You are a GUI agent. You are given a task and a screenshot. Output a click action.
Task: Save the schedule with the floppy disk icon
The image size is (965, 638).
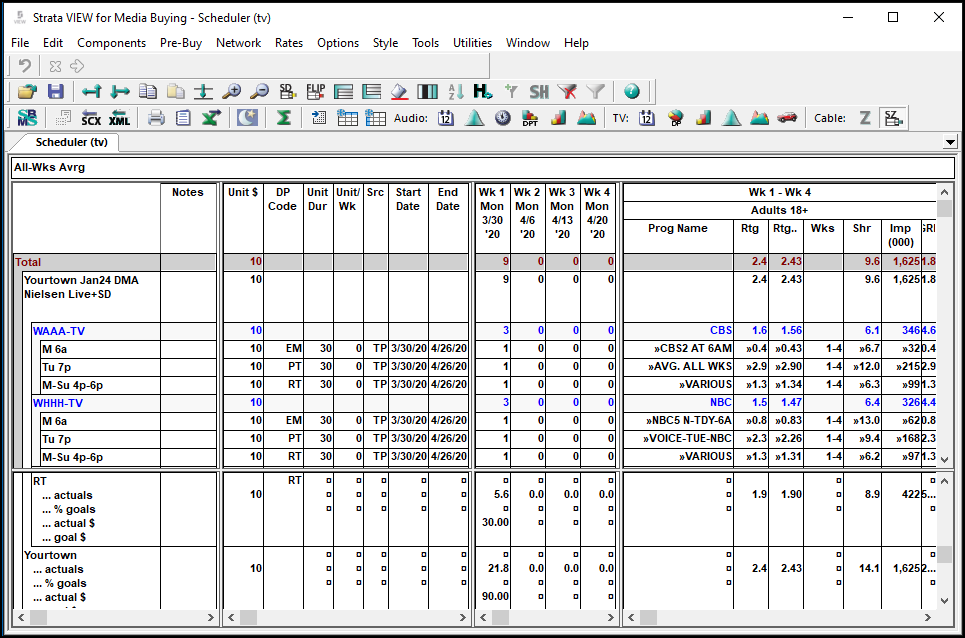pyautogui.click(x=56, y=91)
